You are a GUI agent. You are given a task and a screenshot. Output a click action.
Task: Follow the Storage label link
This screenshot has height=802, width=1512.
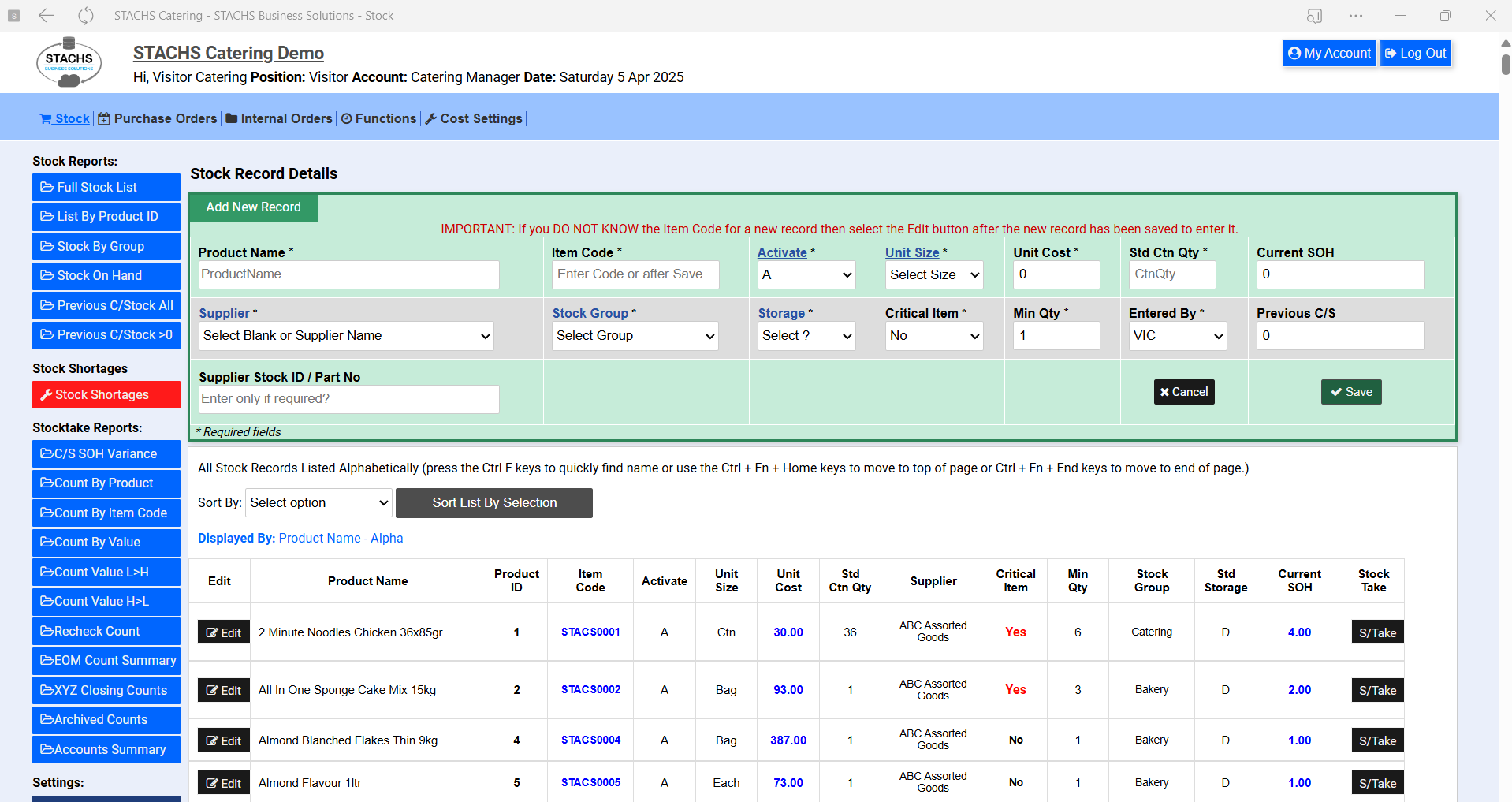(x=781, y=313)
